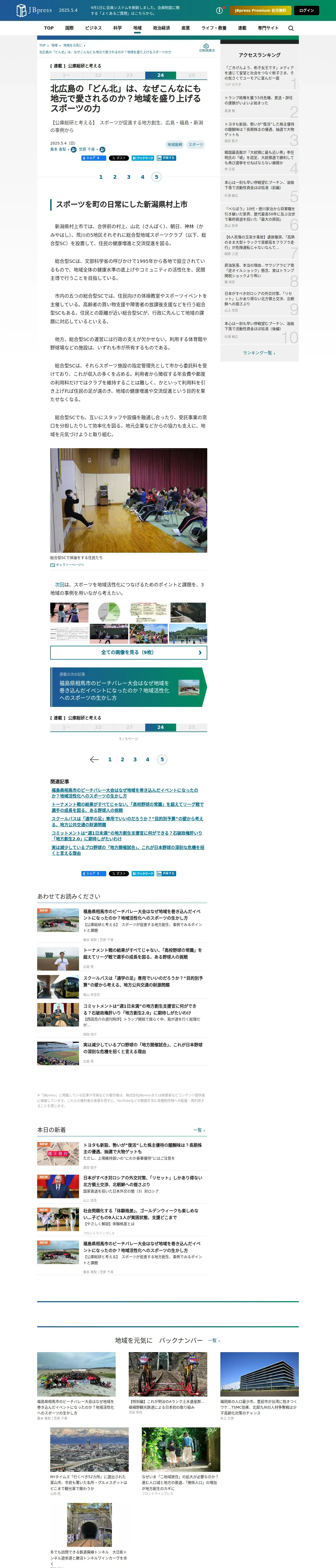The image size is (336, 1568).
Task: Click the ログイン button
Action: click(x=307, y=10)
